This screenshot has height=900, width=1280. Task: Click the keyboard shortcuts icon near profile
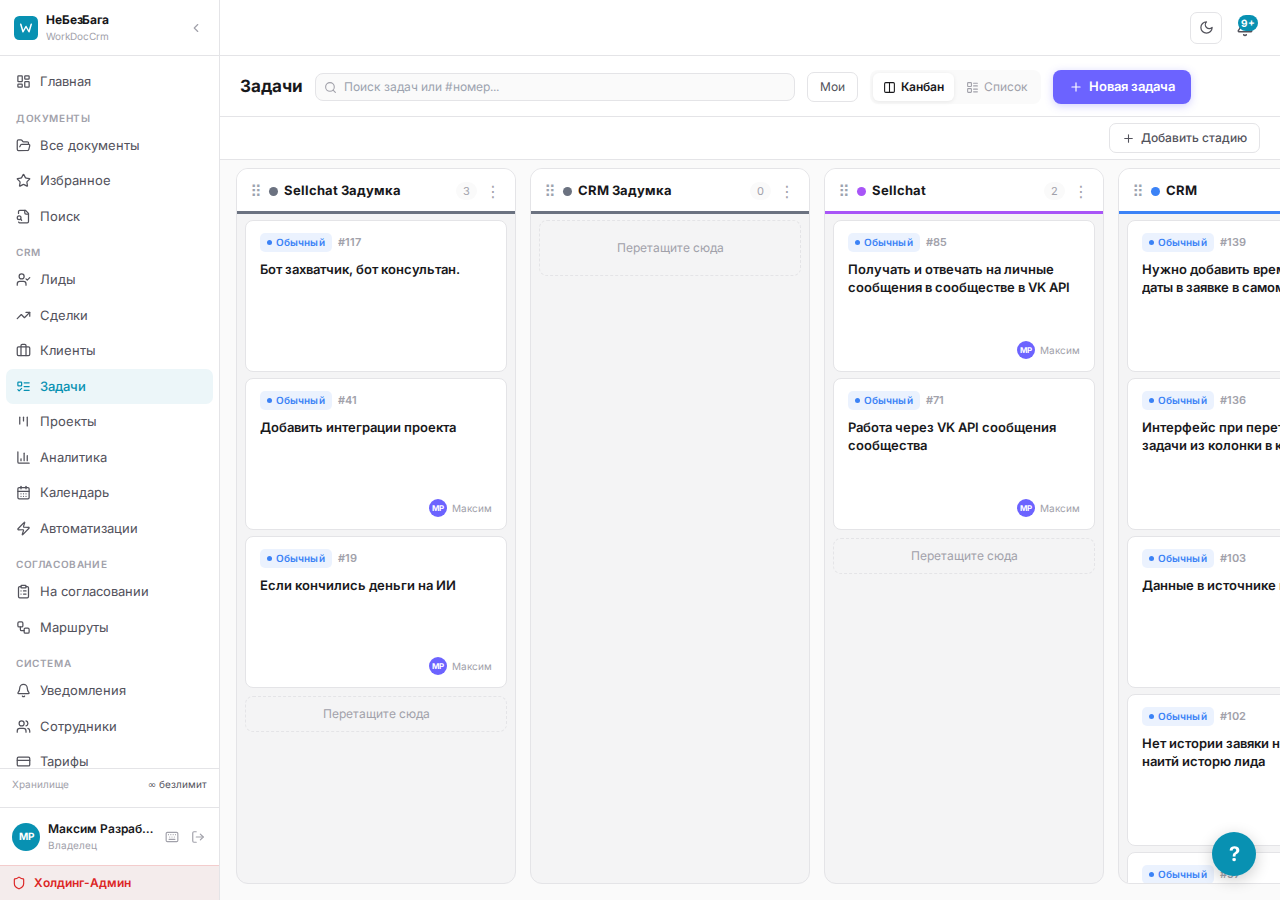pos(172,837)
